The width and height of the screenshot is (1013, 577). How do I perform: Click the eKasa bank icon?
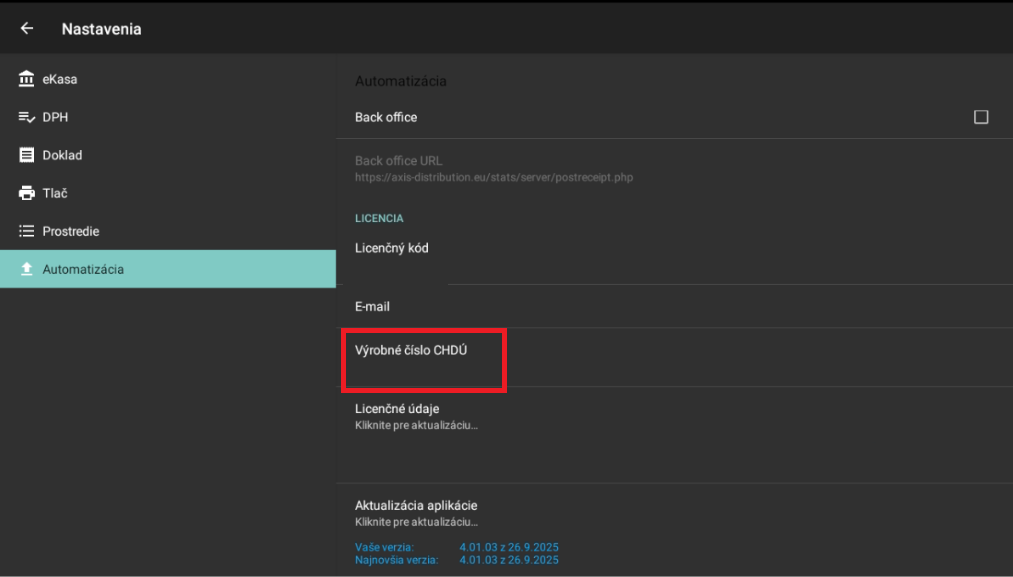pyautogui.click(x=27, y=79)
